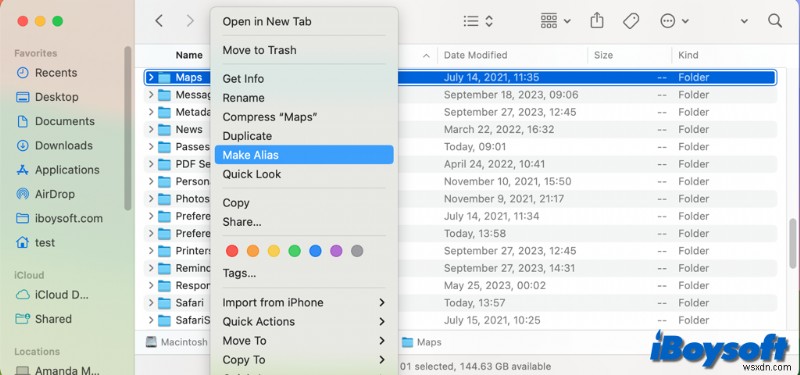Expand the Photos folder disclosure arrow
The image size is (800, 375).
[x=151, y=199]
